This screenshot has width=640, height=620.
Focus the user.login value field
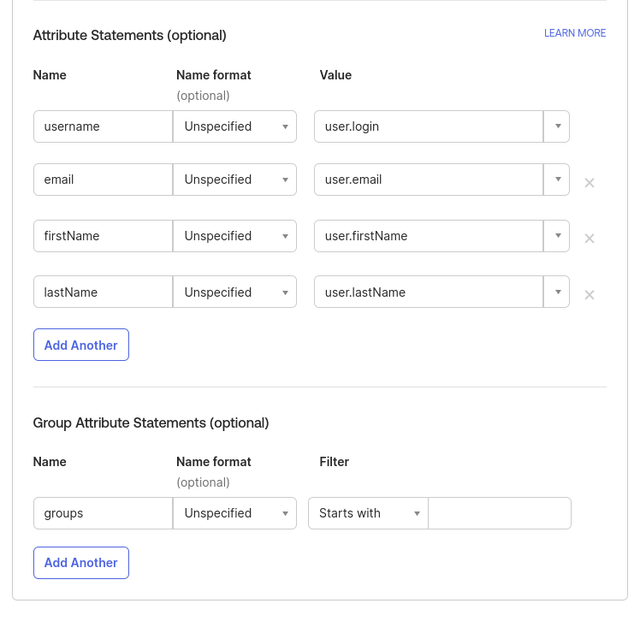click(429, 127)
